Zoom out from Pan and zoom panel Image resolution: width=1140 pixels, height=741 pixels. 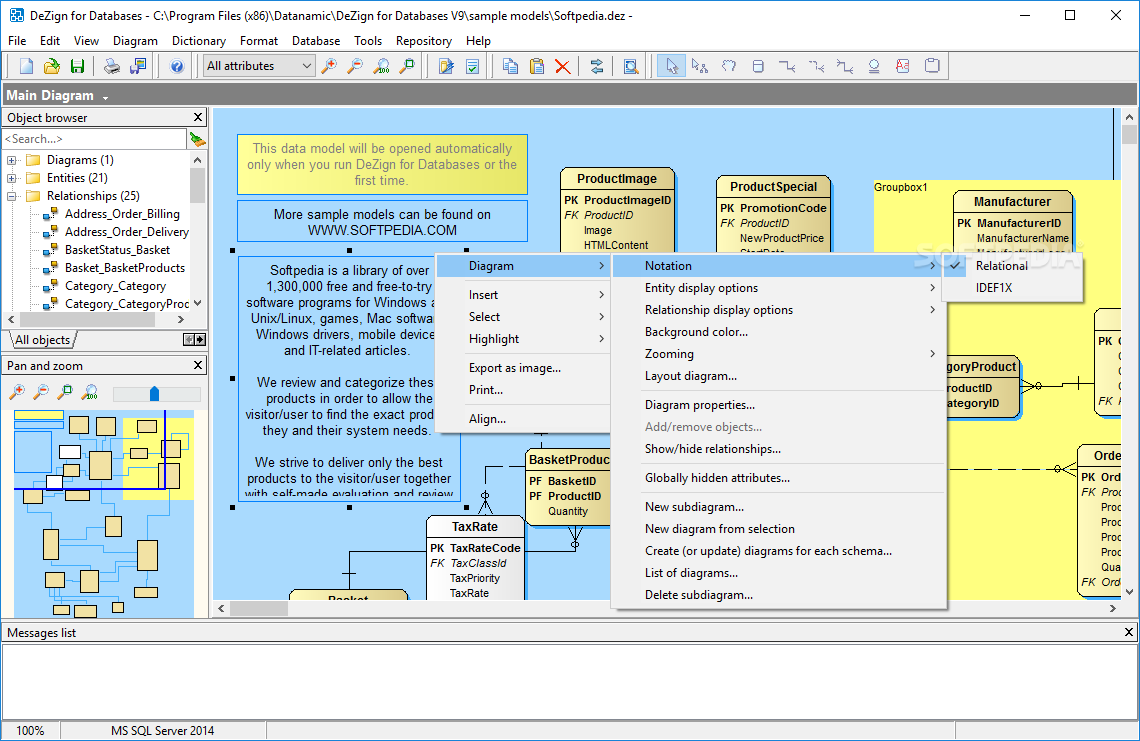41,393
